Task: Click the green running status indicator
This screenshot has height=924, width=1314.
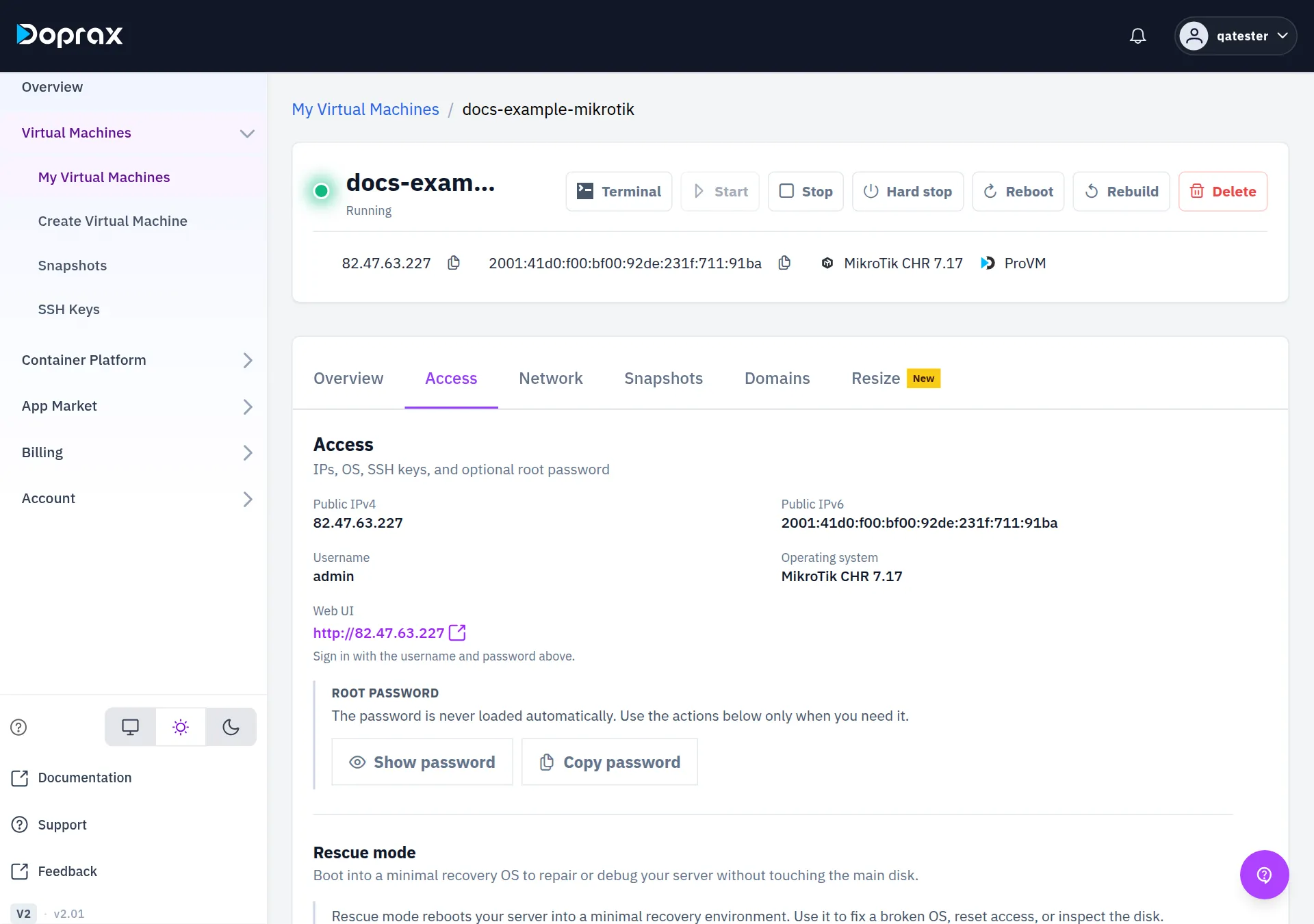Action: [x=322, y=191]
